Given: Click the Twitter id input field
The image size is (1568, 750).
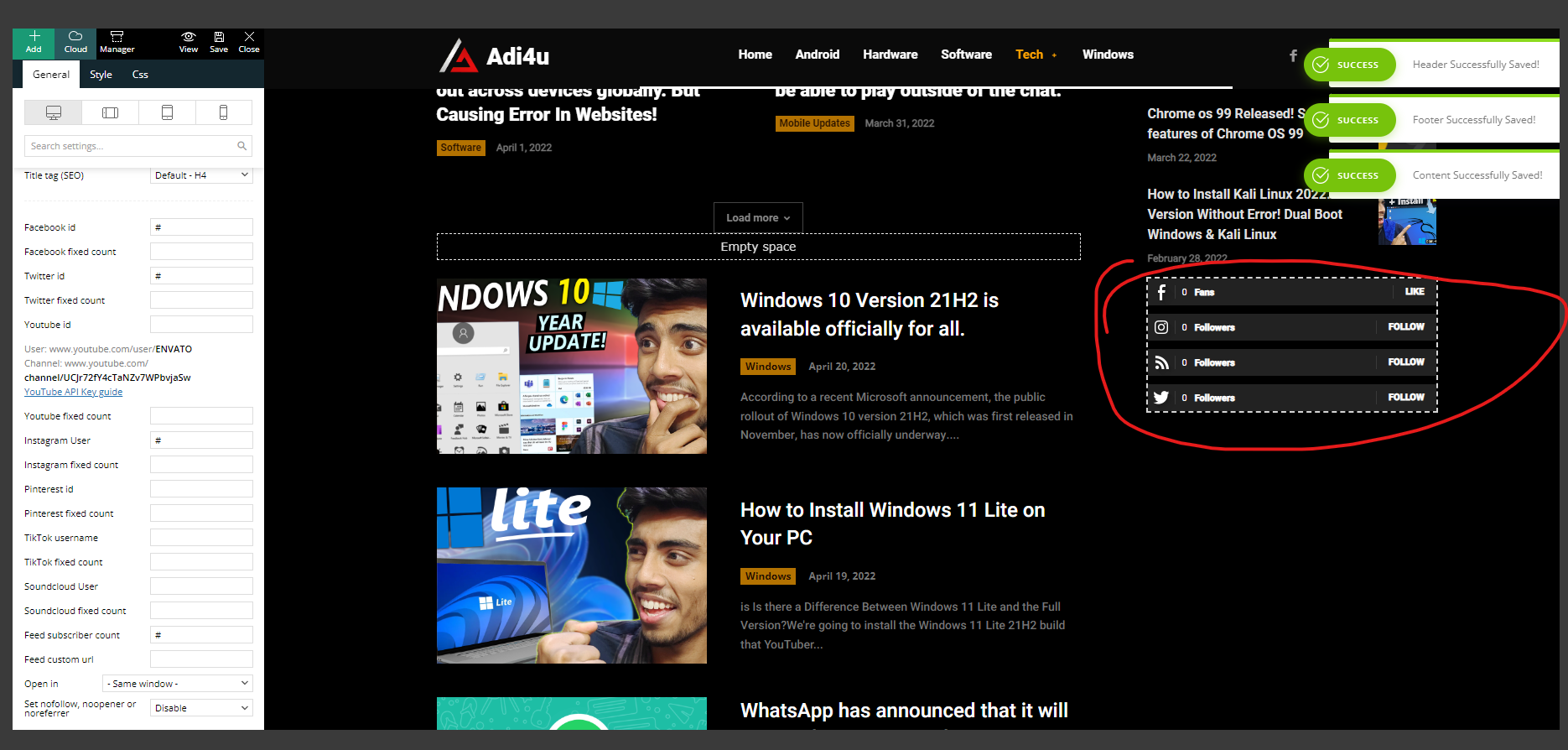Looking at the screenshot, I should coord(201,276).
